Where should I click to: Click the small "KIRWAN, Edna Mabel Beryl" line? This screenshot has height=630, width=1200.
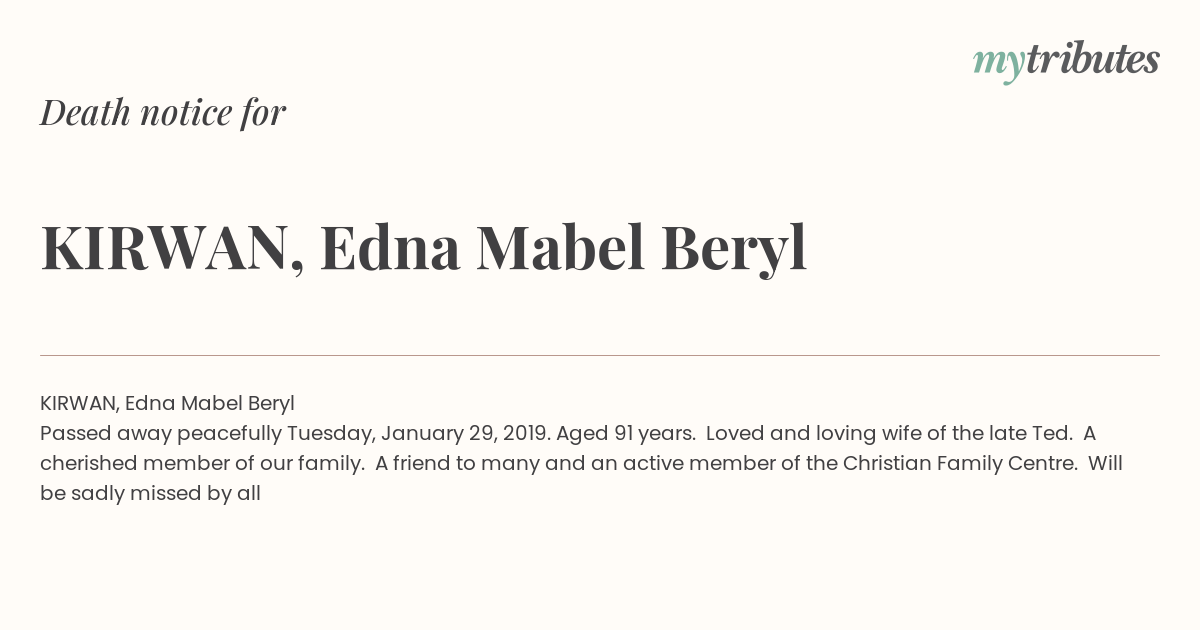pos(167,404)
